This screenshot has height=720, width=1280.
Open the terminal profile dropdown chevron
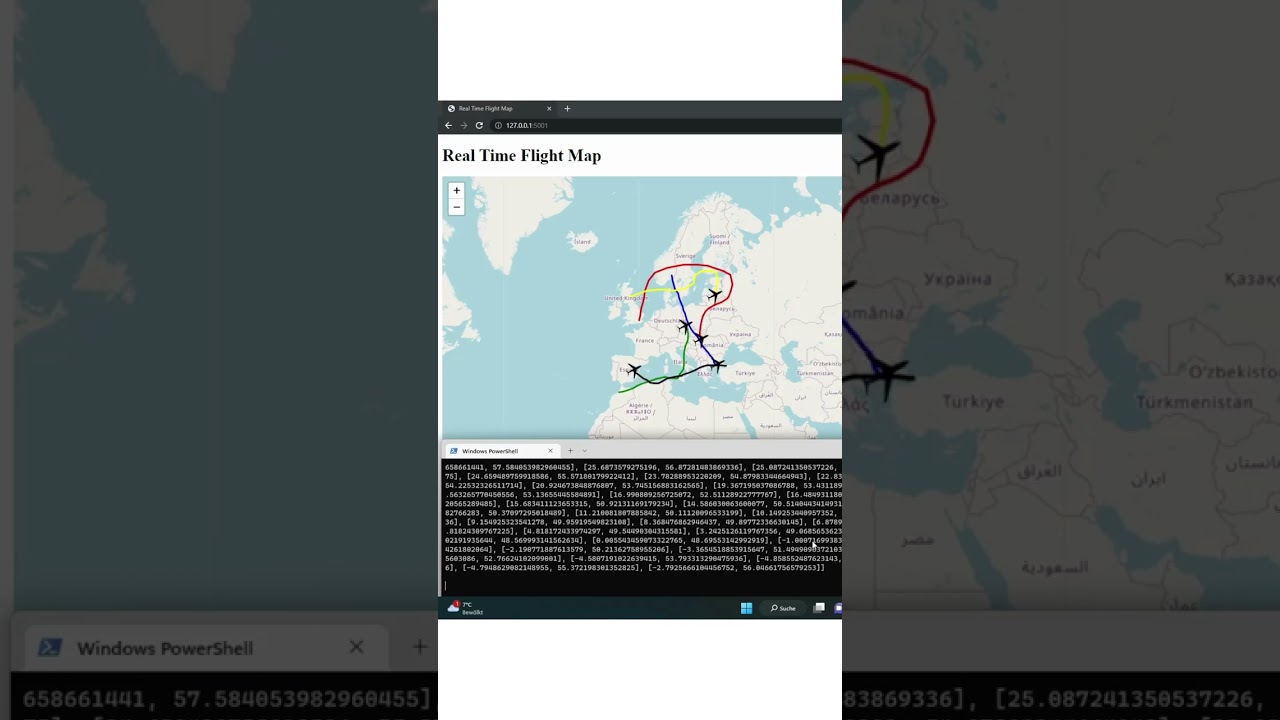(585, 451)
